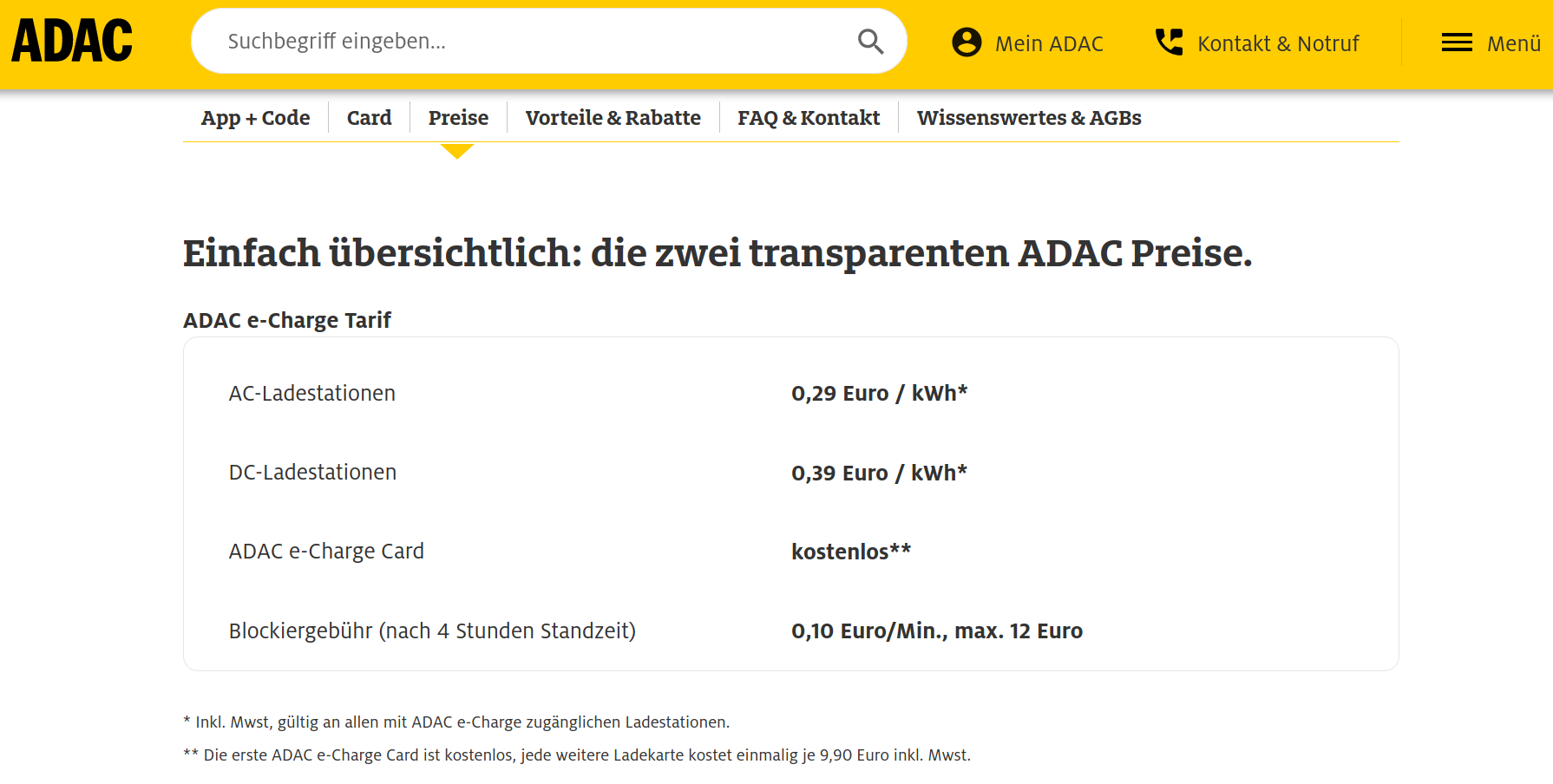The image size is (1553, 784).
Task: Click the footnote '** Die erste ADAC e-Charge Card...'
Action: pos(577,755)
